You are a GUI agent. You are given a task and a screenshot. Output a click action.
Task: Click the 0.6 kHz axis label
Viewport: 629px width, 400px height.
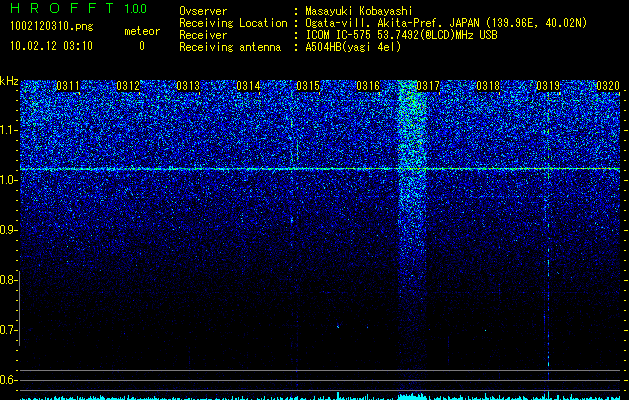click(x=8, y=380)
